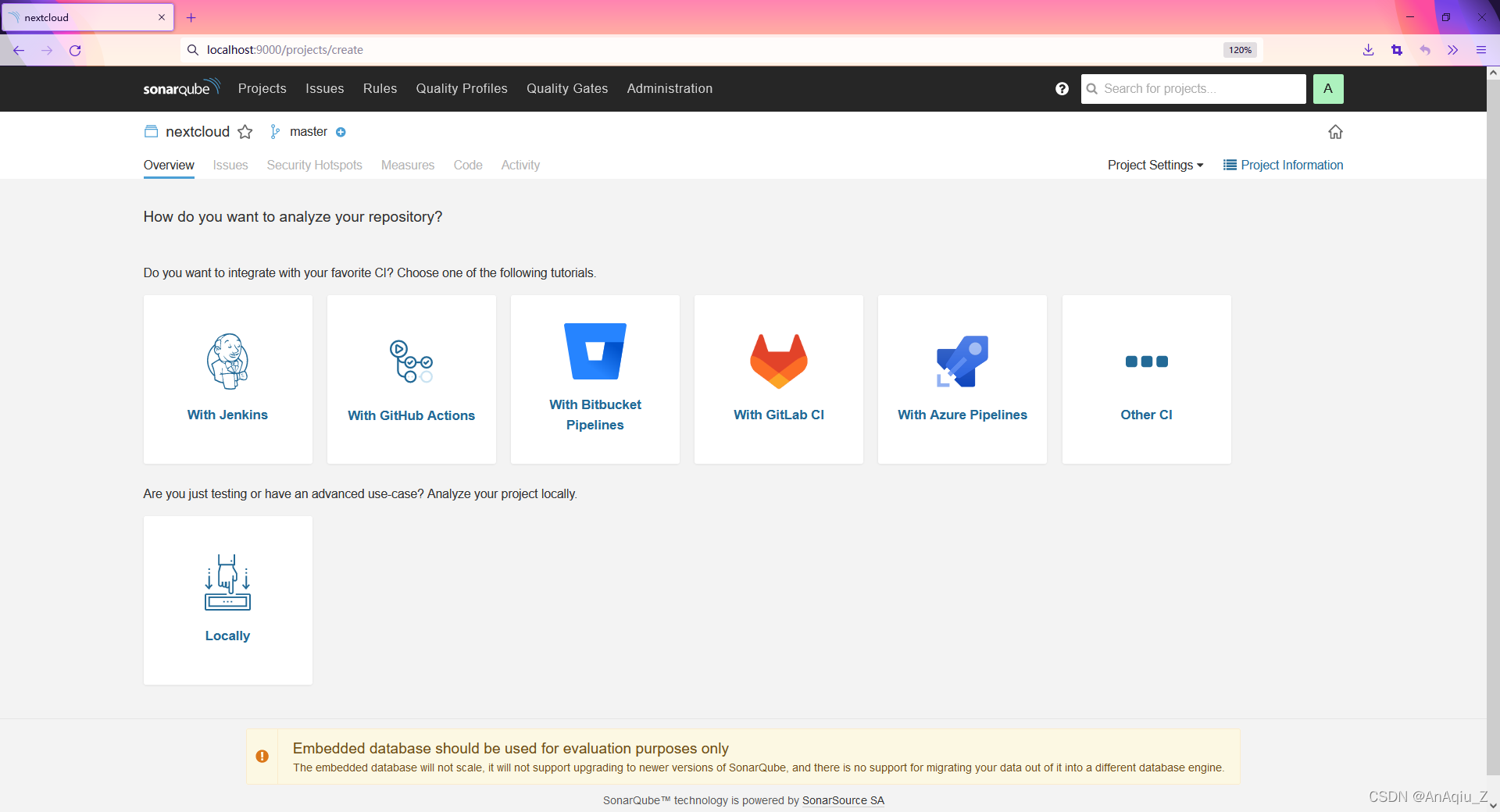Image resolution: width=1500 pixels, height=812 pixels.
Task: Open Rules in the top navigation
Action: click(x=380, y=89)
